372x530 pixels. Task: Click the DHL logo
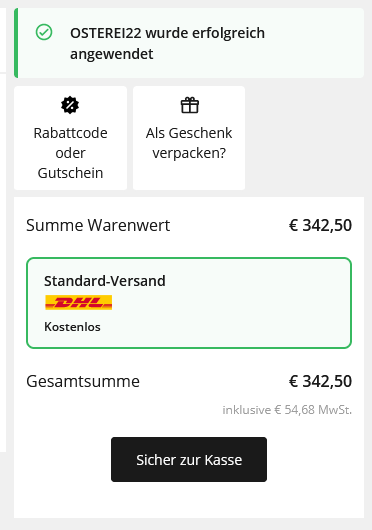pos(78,302)
